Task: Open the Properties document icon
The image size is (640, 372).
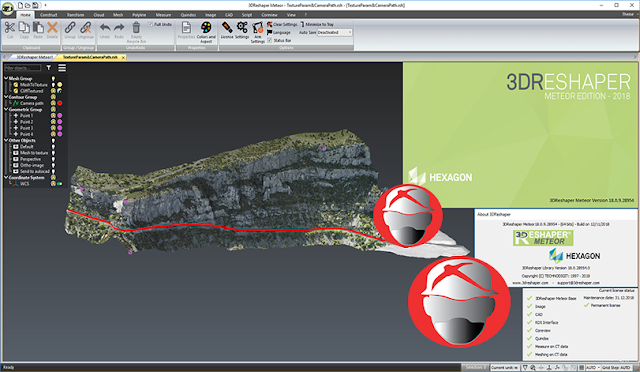Action: pyautogui.click(x=186, y=28)
